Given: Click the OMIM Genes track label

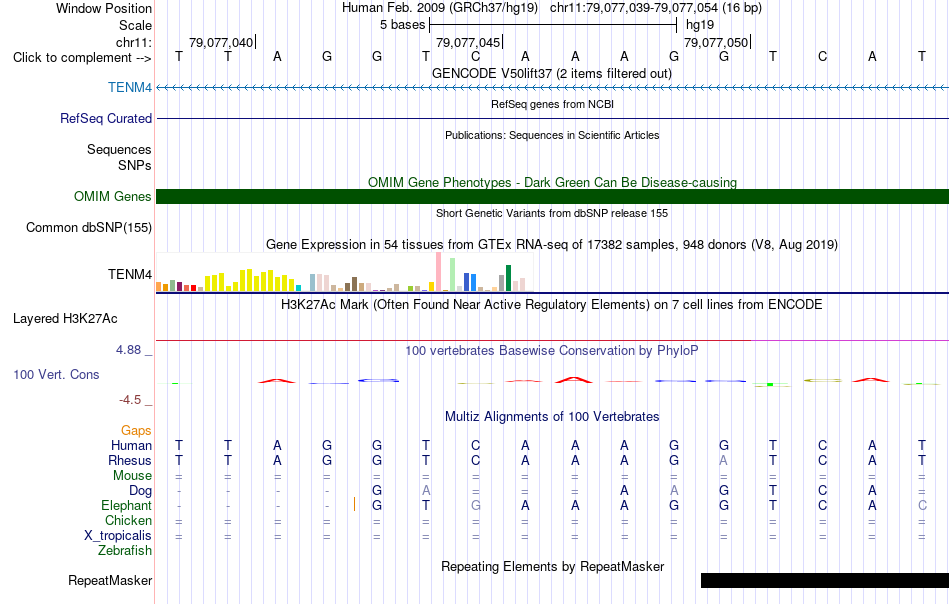Looking at the screenshot, I should pos(113,196).
